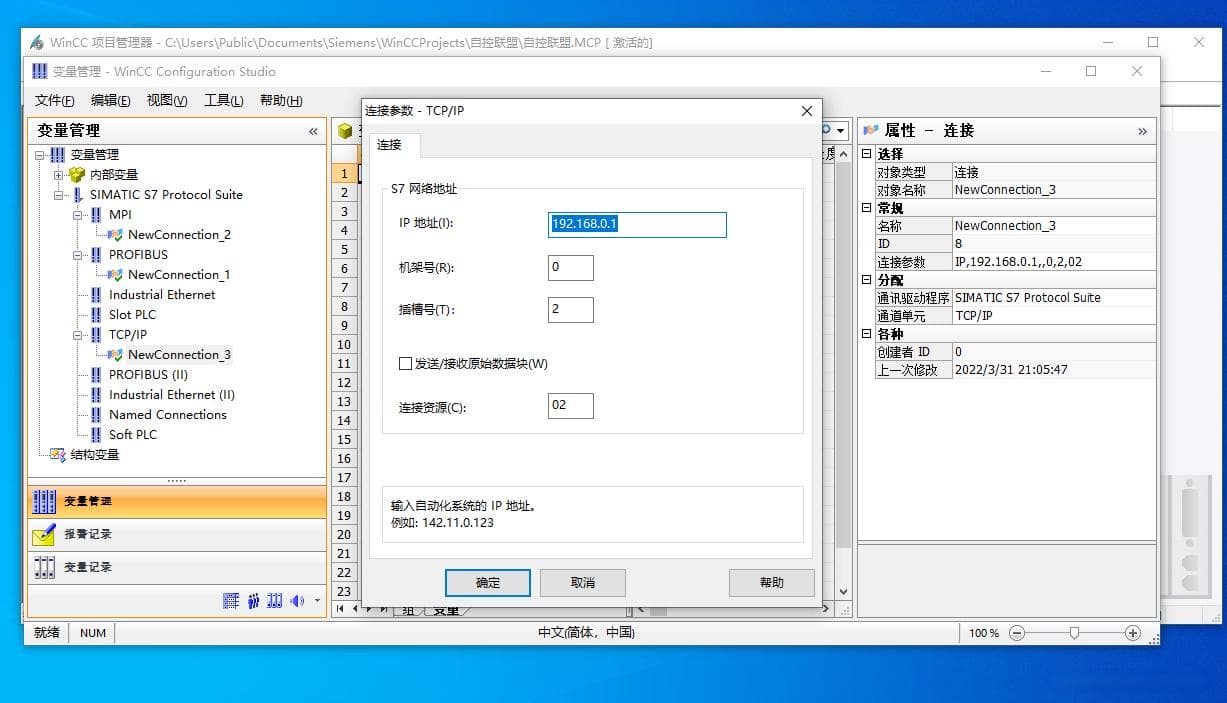
Task: Click row header 10 in data grid
Action: pos(344,344)
